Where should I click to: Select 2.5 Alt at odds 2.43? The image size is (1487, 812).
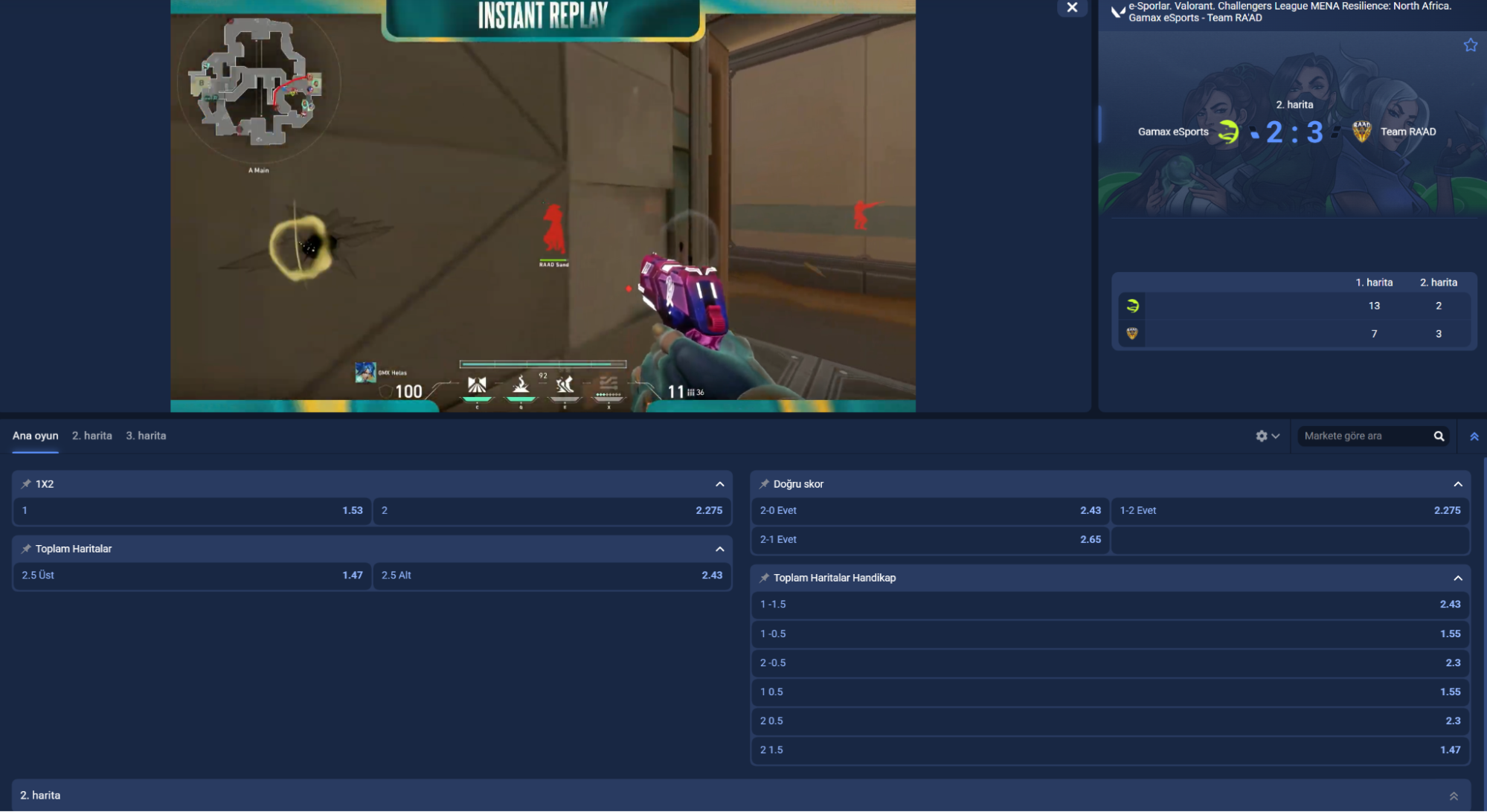tap(551, 576)
